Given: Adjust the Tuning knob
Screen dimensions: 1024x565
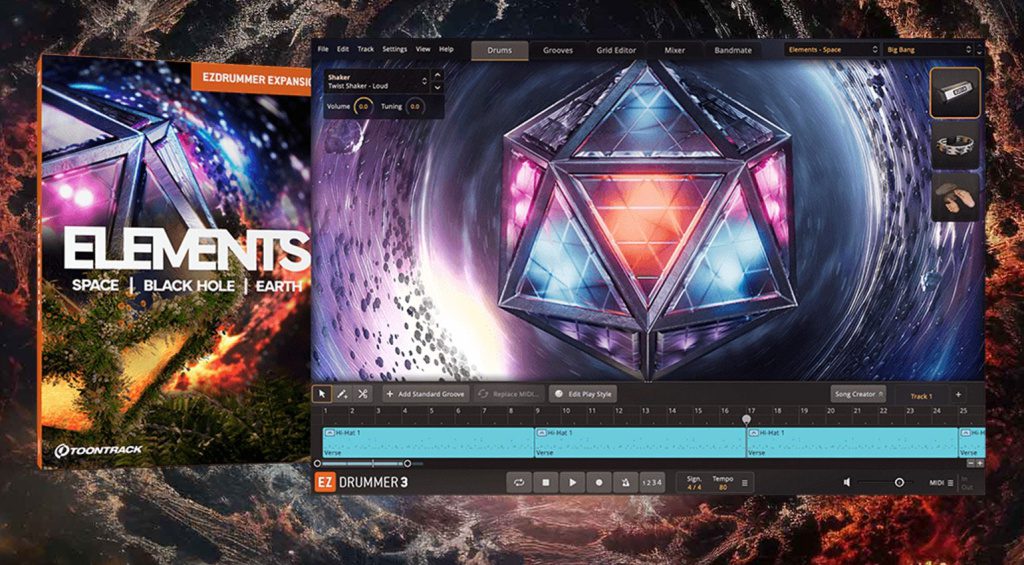Looking at the screenshot, I should [x=414, y=106].
